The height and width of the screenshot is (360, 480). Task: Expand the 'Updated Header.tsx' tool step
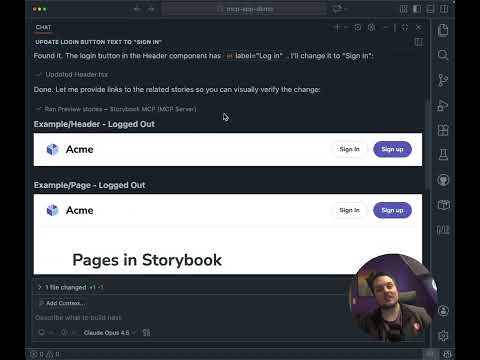[72, 75]
